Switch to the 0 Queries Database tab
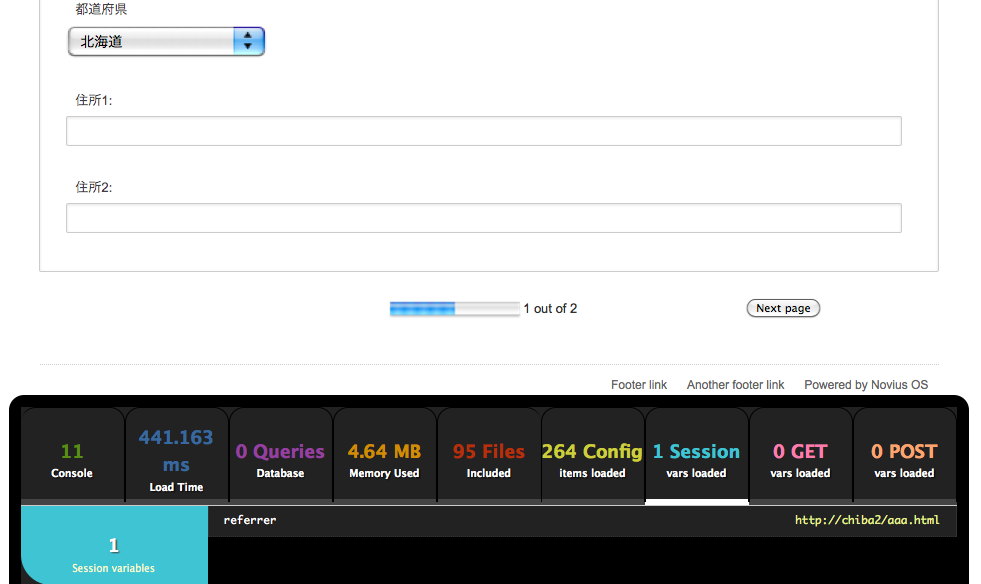Image resolution: width=981 pixels, height=584 pixels. (x=280, y=455)
